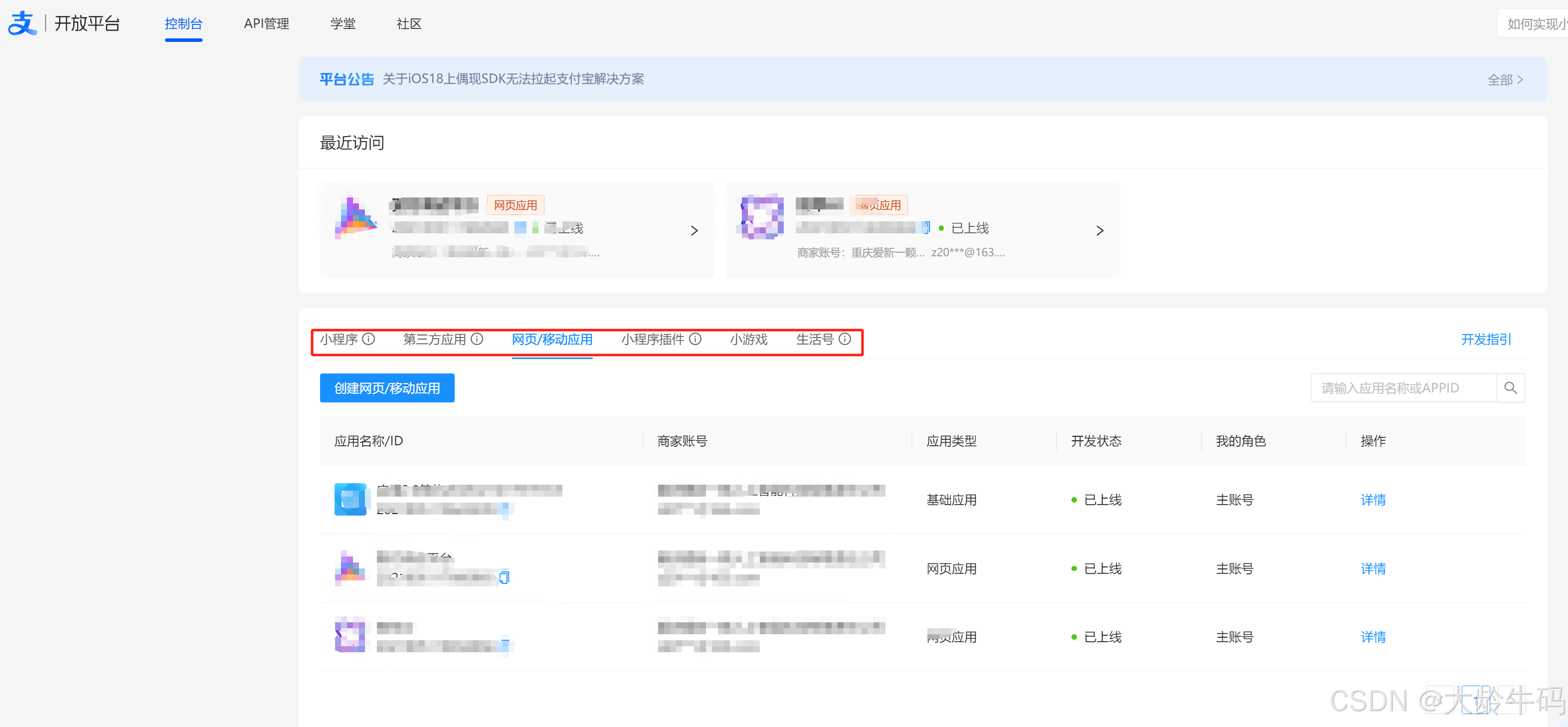Click the 应用类型 column header

[x=951, y=441]
